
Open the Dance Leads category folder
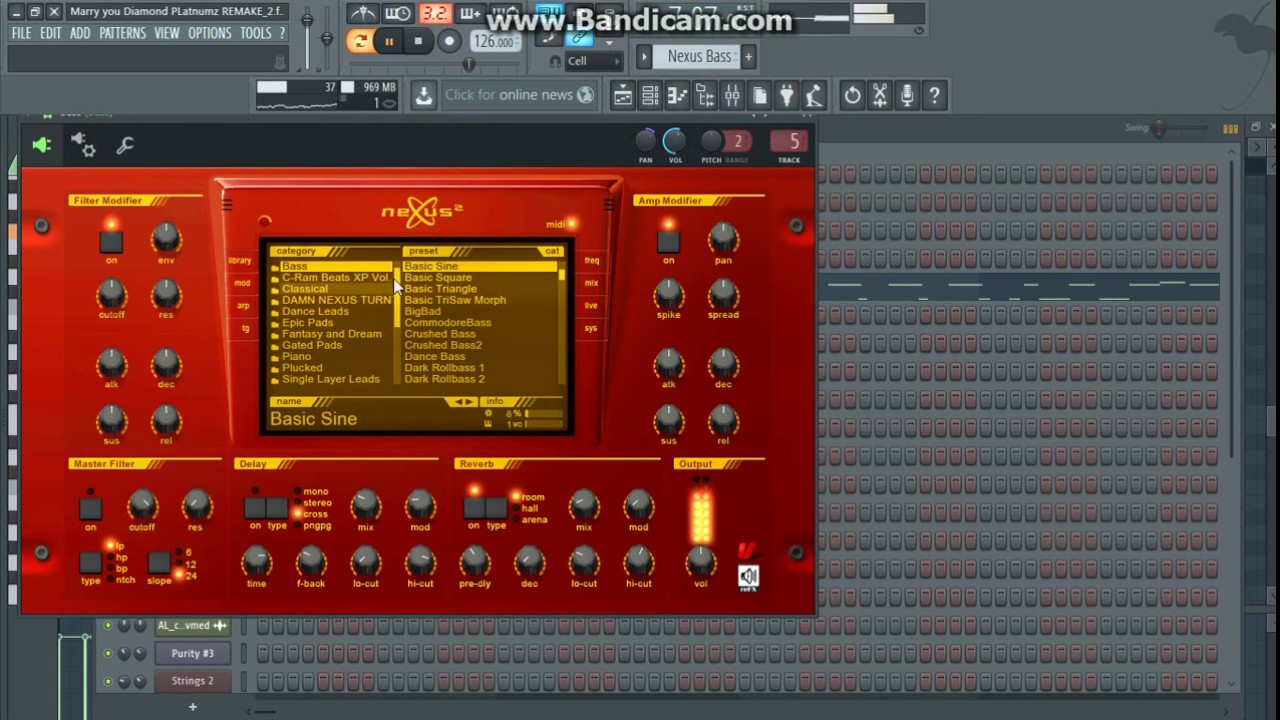click(333, 311)
